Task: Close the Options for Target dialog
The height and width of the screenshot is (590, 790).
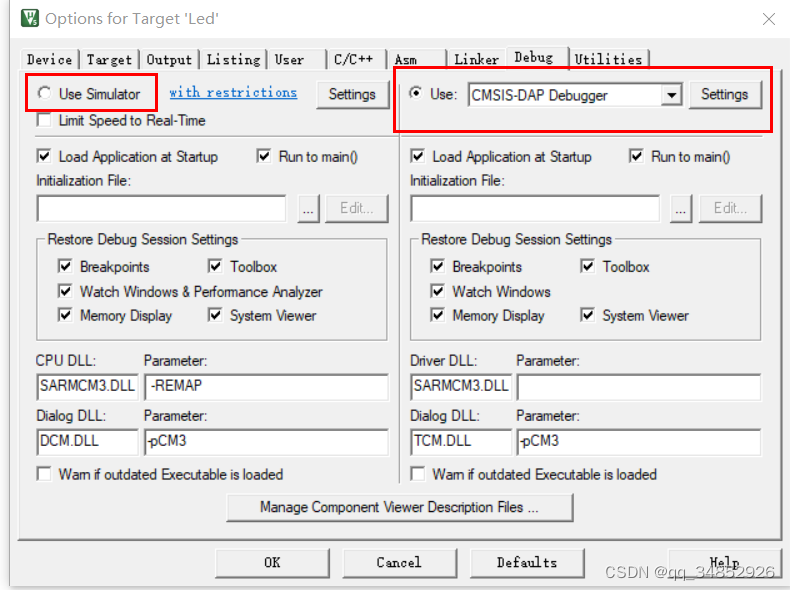Action: pos(768,19)
